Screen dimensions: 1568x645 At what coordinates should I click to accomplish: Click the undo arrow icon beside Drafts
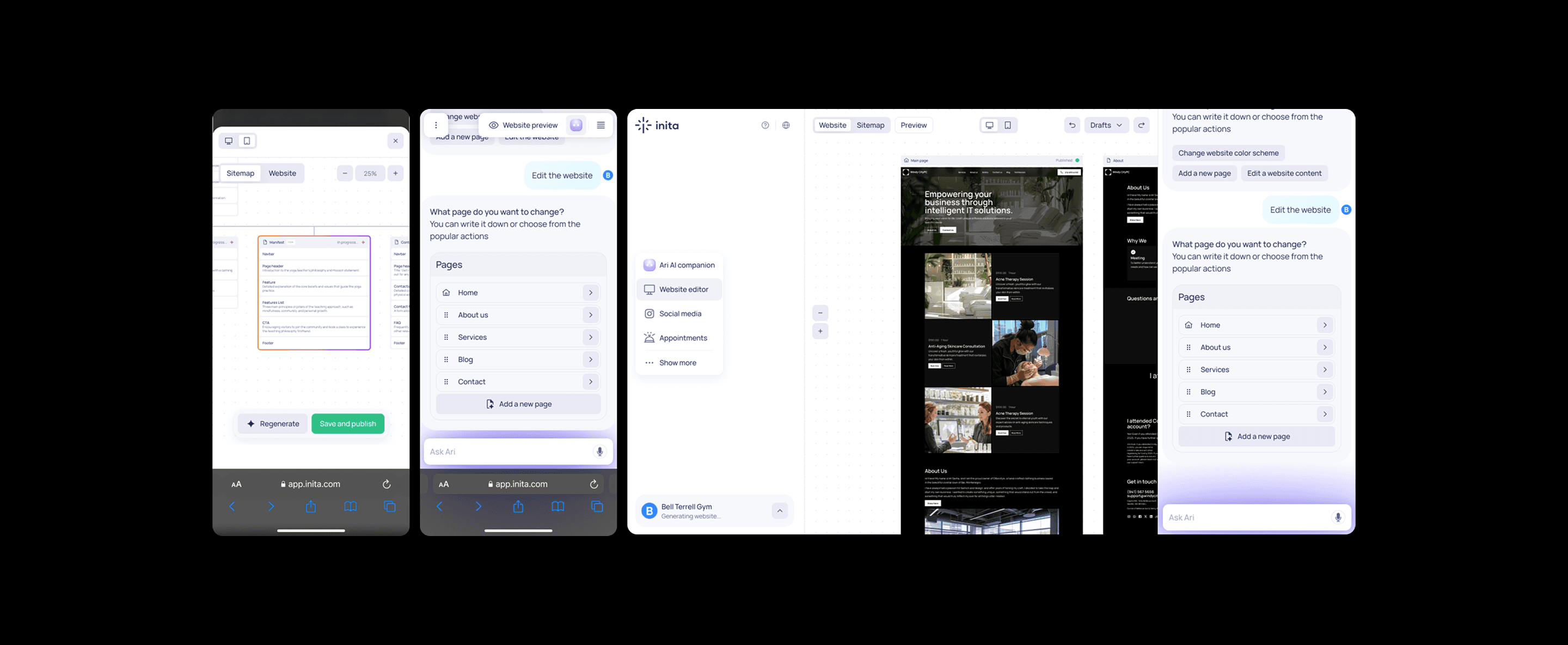1072,125
